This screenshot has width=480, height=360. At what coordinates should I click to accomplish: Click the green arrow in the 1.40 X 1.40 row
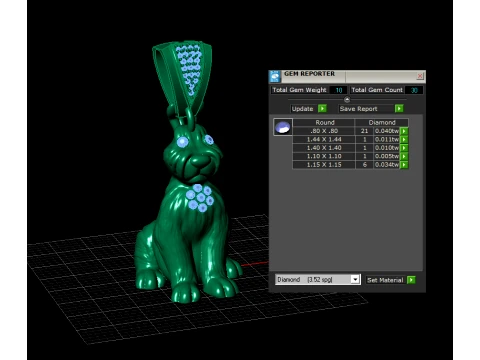pos(404,148)
